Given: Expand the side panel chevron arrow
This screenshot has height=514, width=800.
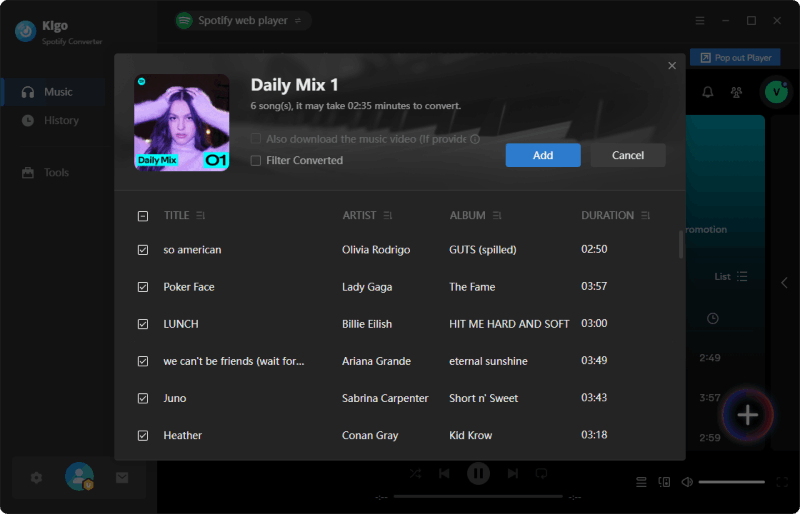Looking at the screenshot, I should (x=784, y=283).
